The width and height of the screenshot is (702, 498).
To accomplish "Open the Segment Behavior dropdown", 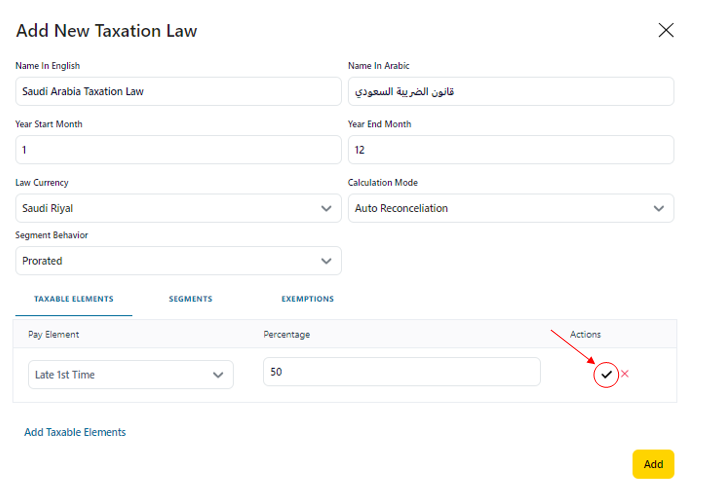I will pos(178,261).
